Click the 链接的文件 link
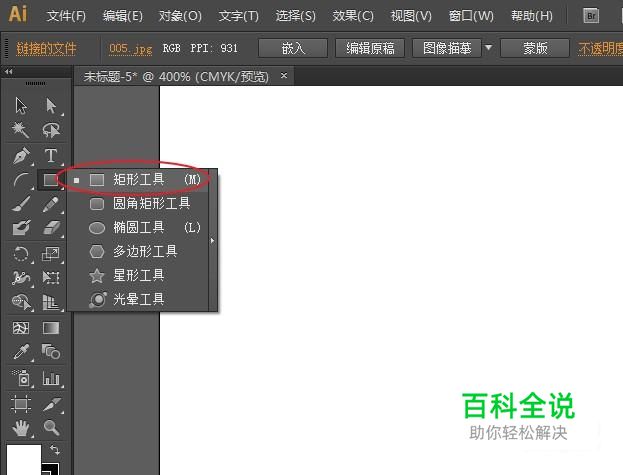The width and height of the screenshot is (623, 475). point(46,48)
